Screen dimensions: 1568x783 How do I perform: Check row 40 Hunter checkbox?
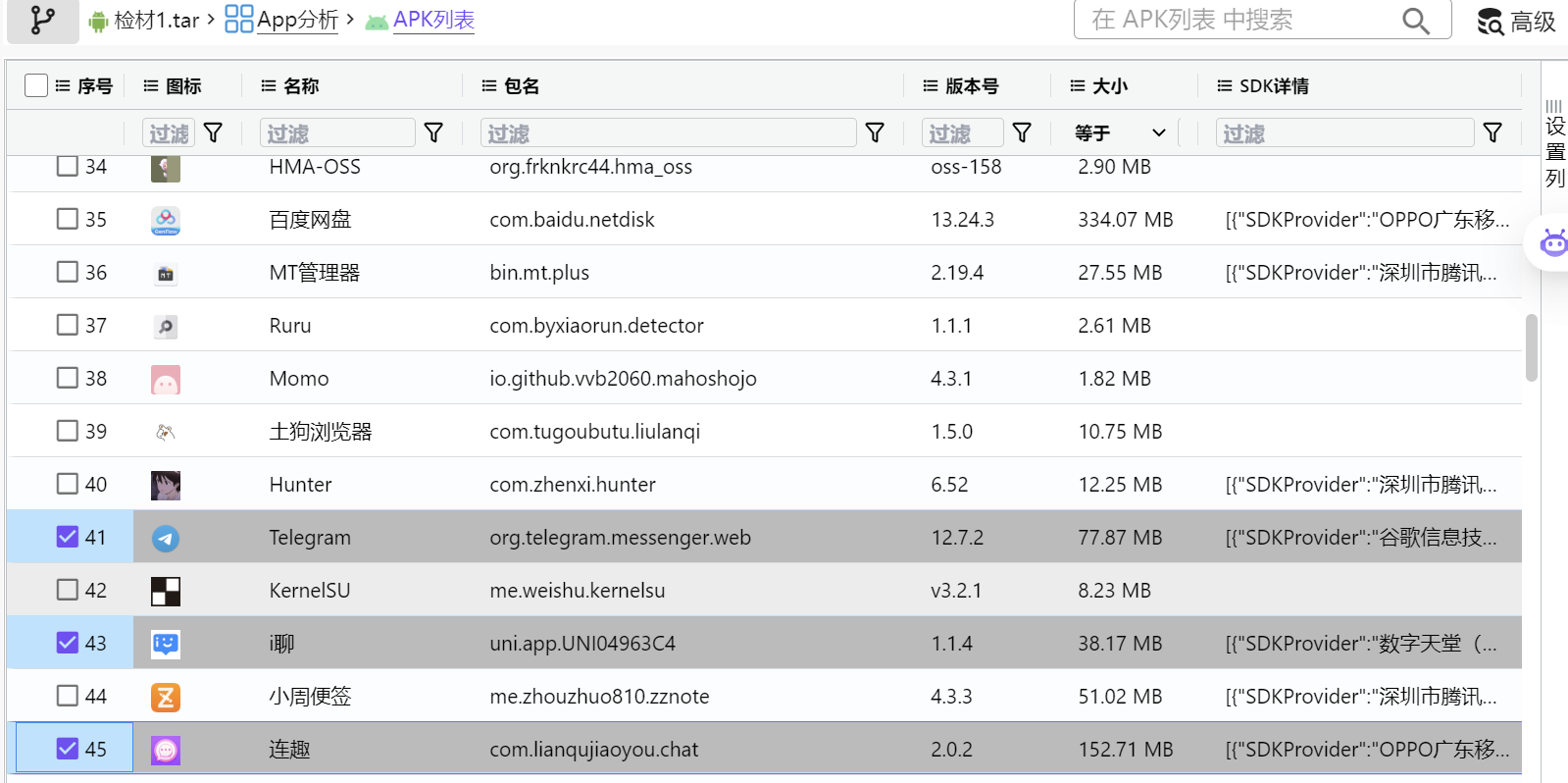(67, 483)
